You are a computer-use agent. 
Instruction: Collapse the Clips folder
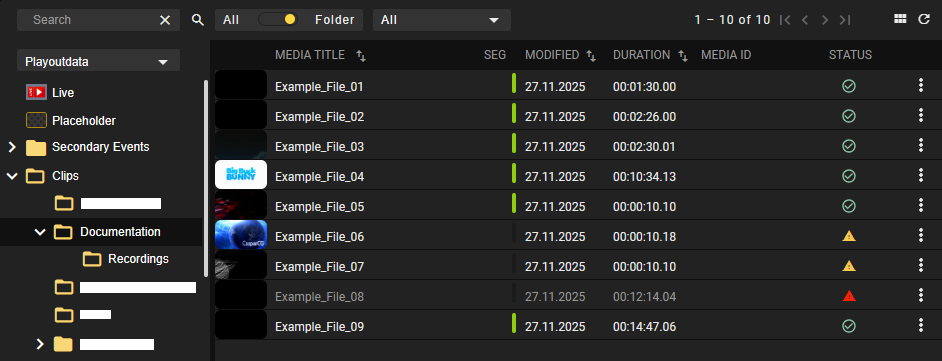[x=12, y=176]
